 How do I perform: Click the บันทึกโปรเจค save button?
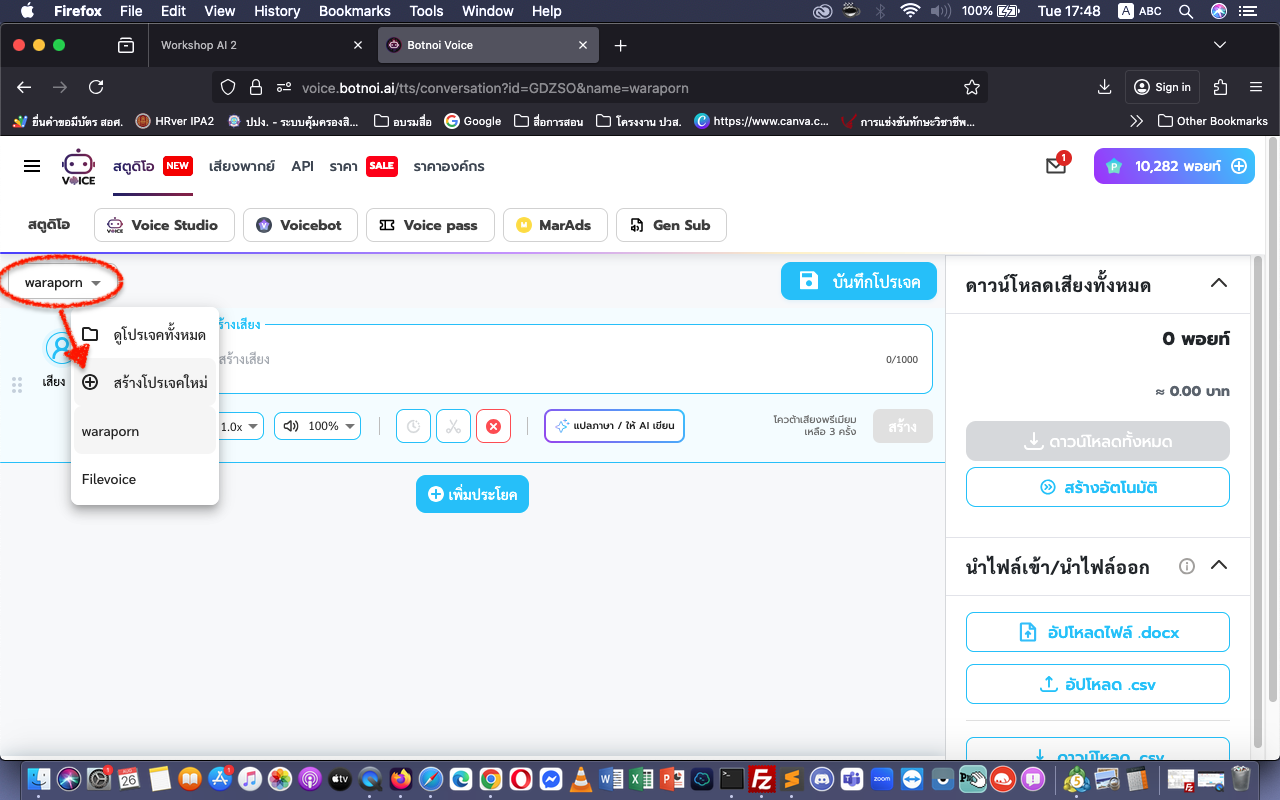858,281
